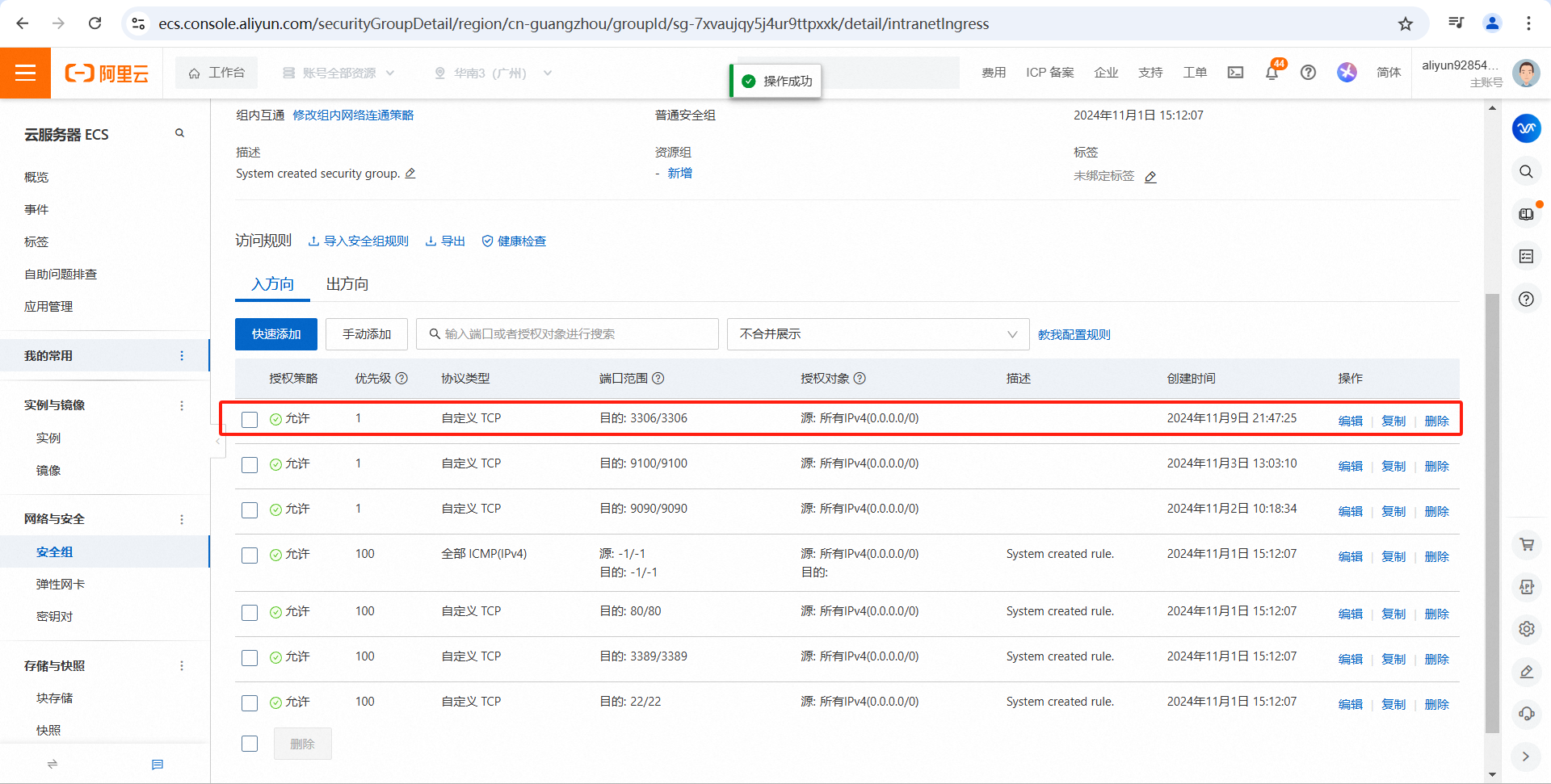Go to 概览 overview in sidebar
This screenshot has width=1551, height=784.
(36, 178)
